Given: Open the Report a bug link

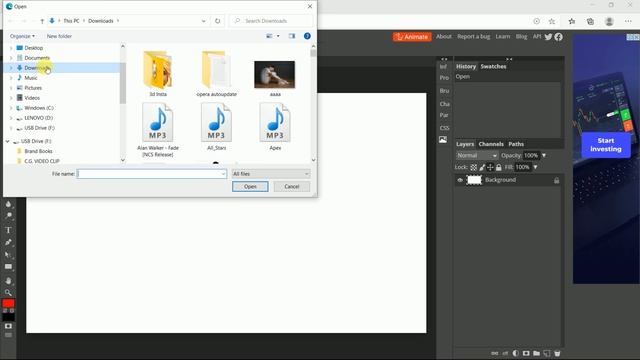Looking at the screenshot, I should click(x=473, y=36).
